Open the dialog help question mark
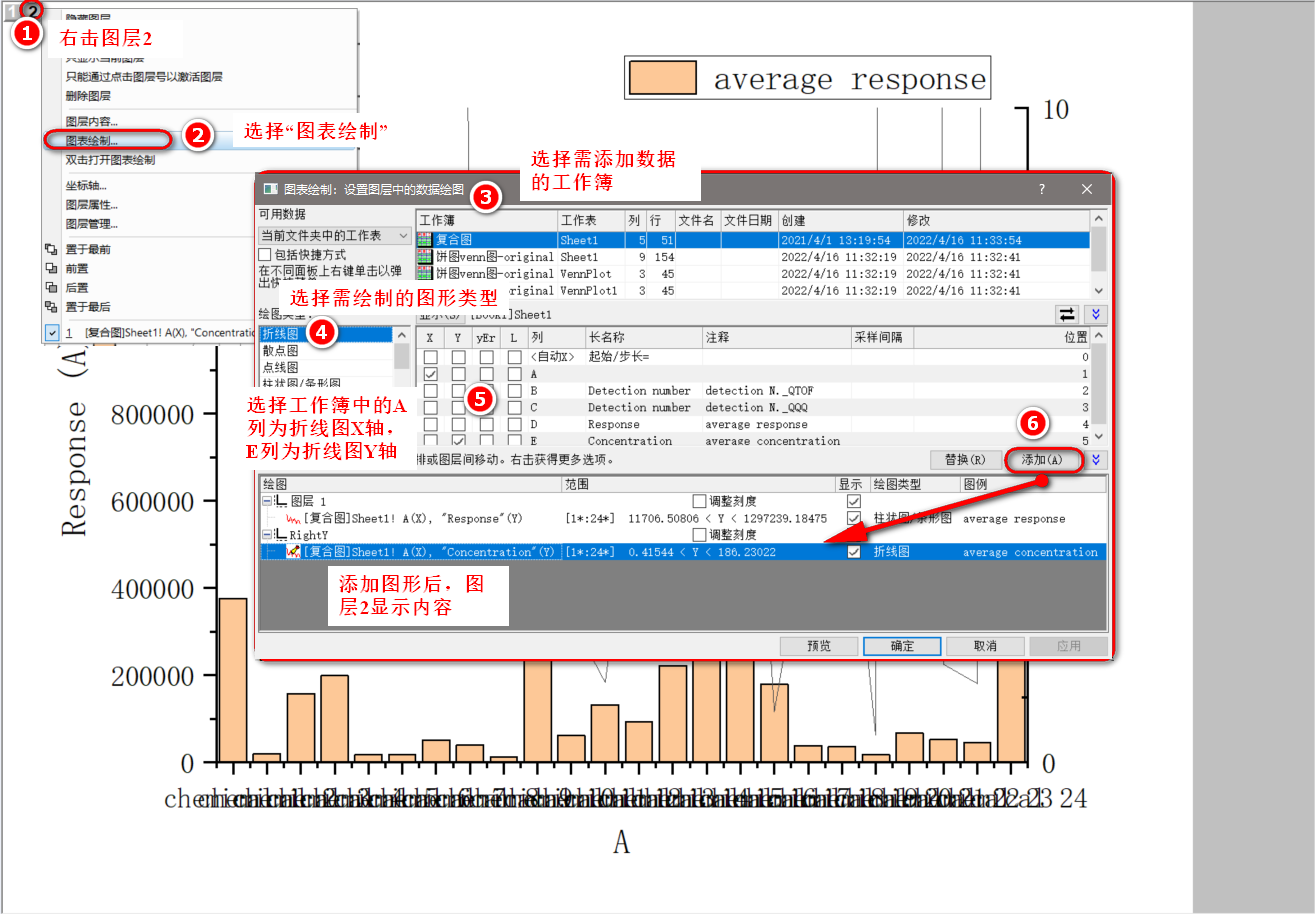 click(x=1041, y=189)
